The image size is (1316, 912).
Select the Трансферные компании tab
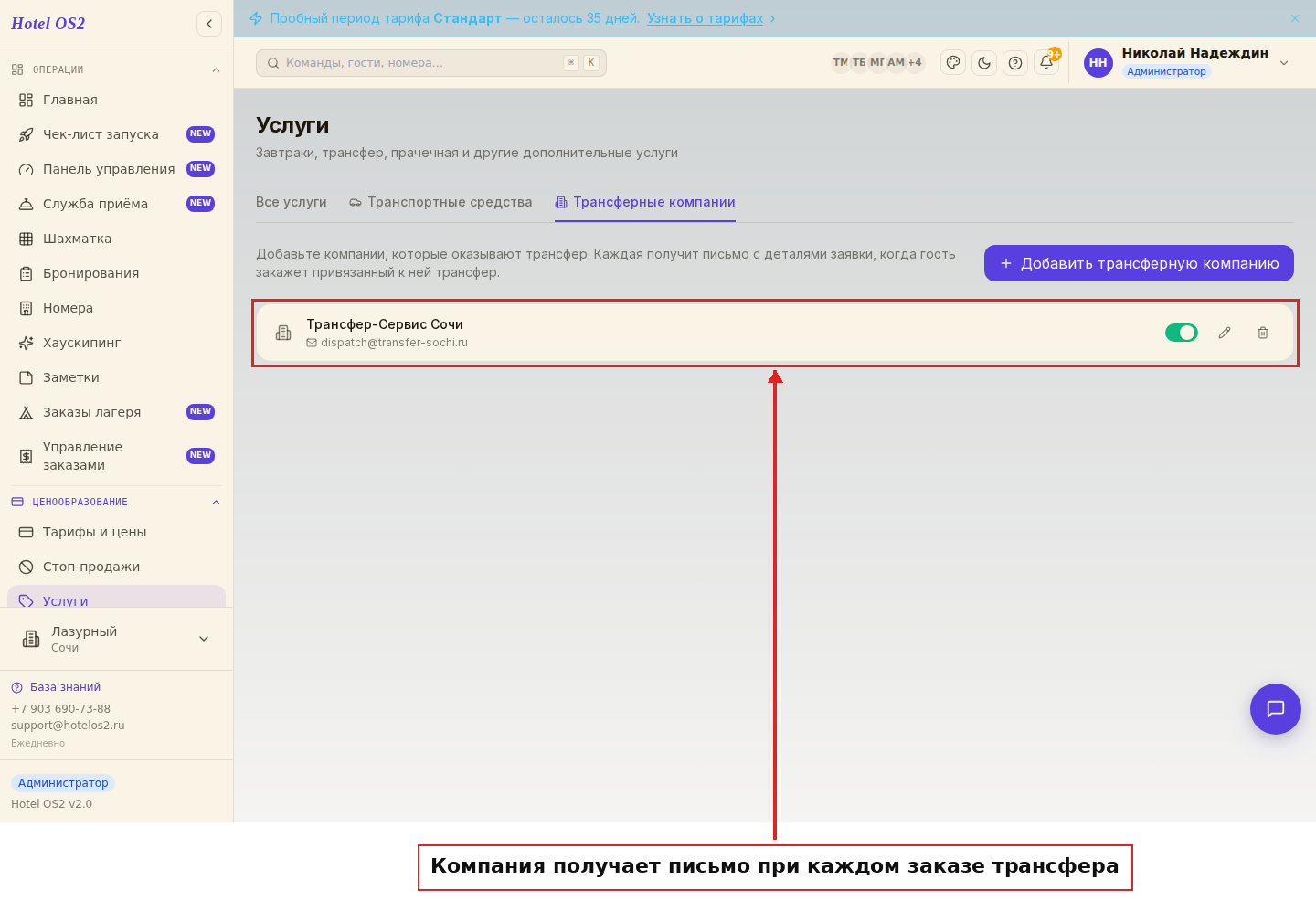click(645, 202)
